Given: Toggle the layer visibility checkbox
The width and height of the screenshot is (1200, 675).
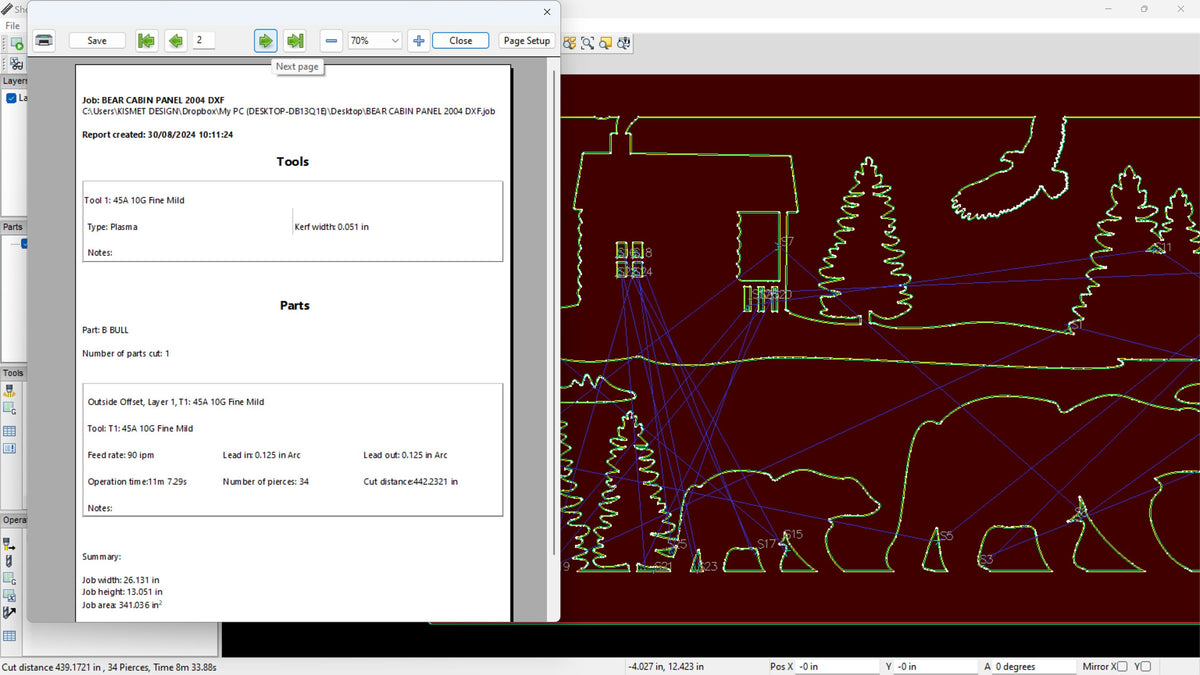Looking at the screenshot, I should pyautogui.click(x=11, y=98).
